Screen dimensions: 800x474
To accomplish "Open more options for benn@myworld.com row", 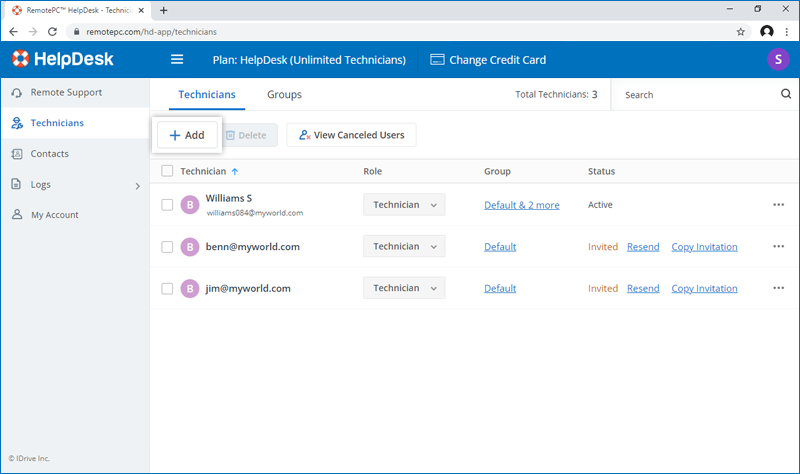I will click(778, 247).
